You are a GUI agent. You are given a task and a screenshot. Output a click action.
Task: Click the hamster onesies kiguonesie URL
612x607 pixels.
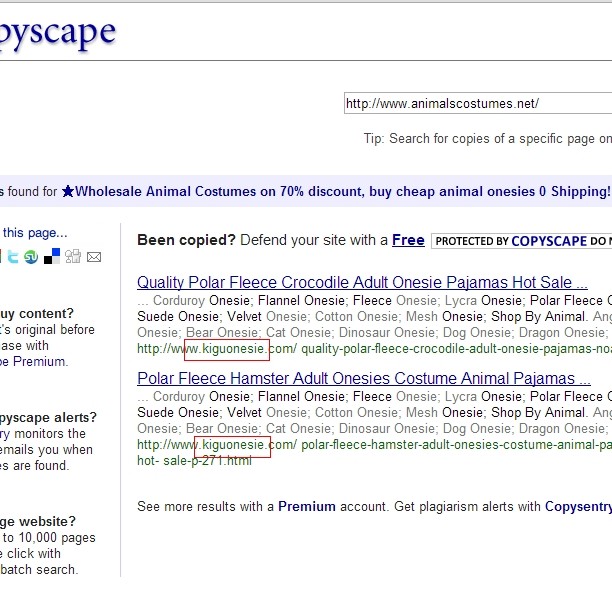[374, 445]
